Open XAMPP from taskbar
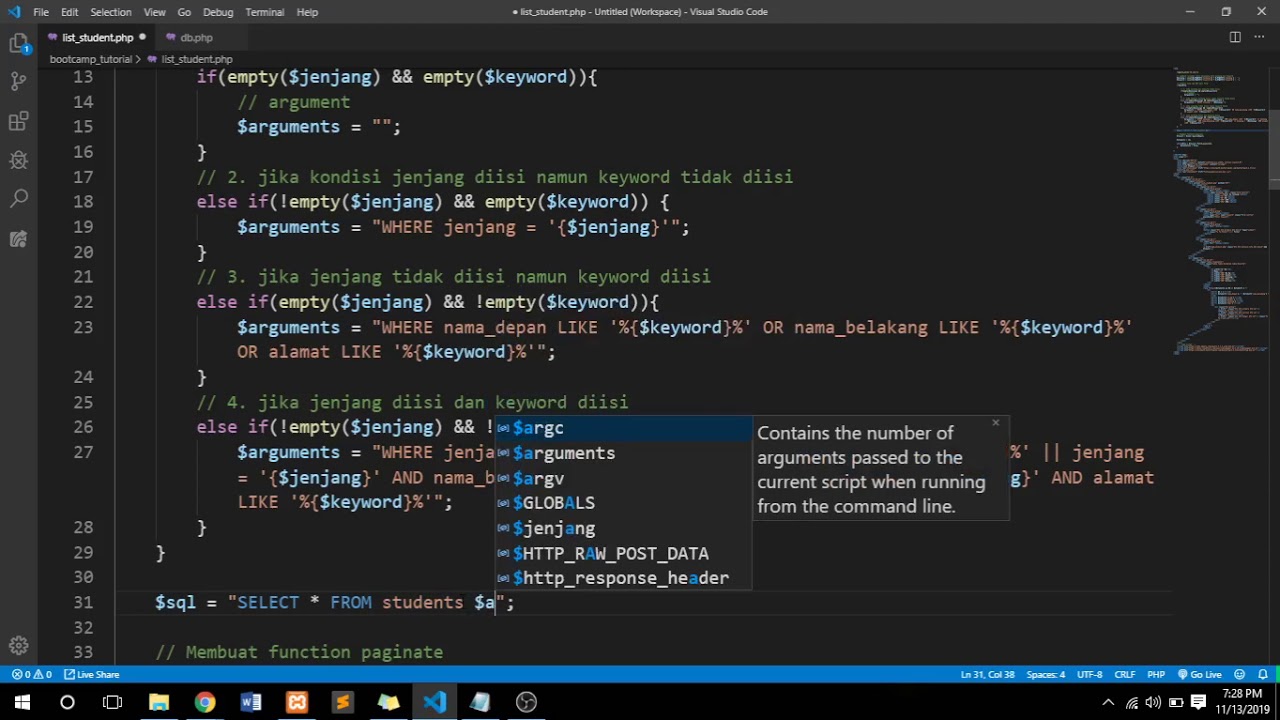Screen dimensions: 1280x720 click(297, 702)
